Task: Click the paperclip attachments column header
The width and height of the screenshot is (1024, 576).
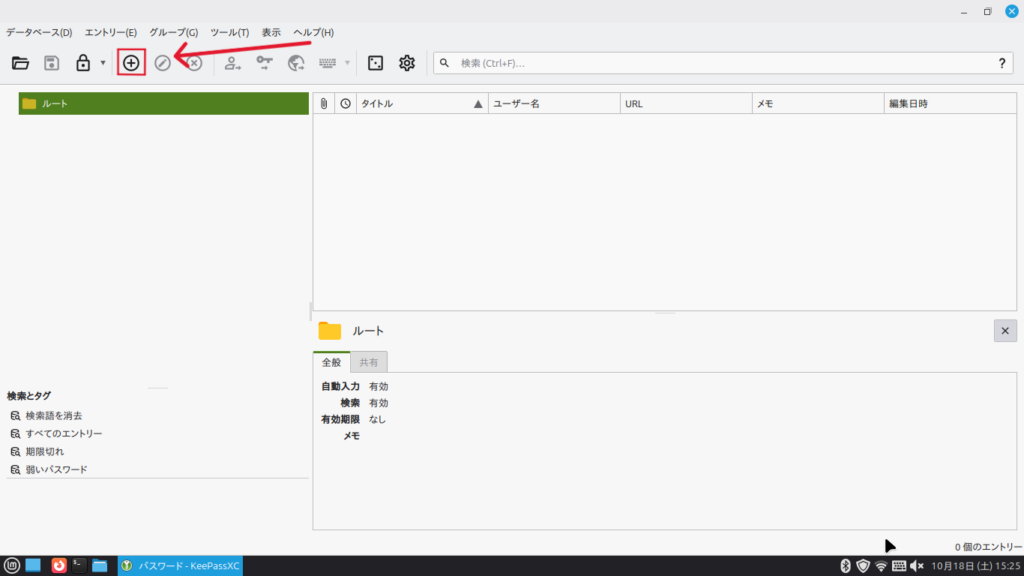Action: pyautogui.click(x=324, y=103)
